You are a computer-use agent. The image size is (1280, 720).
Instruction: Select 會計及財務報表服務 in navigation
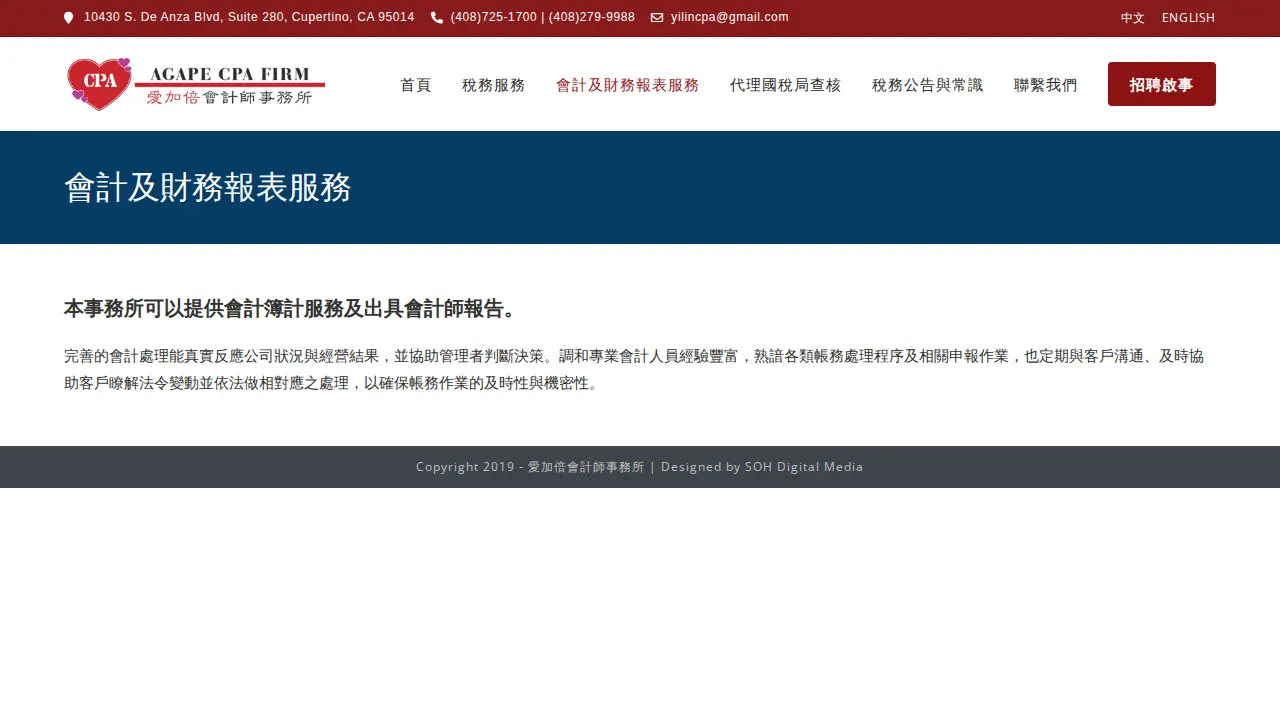coord(628,85)
